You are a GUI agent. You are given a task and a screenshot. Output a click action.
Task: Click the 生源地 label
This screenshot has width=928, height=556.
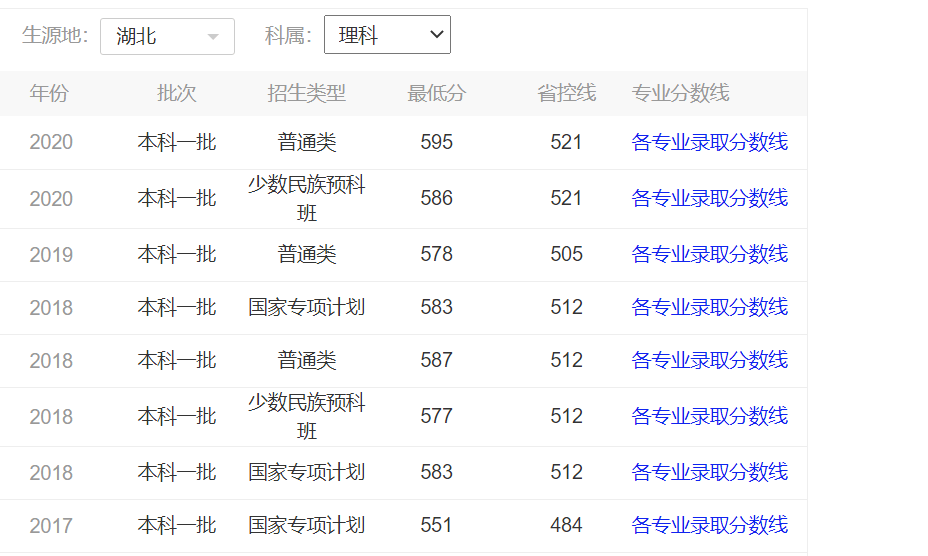pyautogui.click(x=55, y=36)
